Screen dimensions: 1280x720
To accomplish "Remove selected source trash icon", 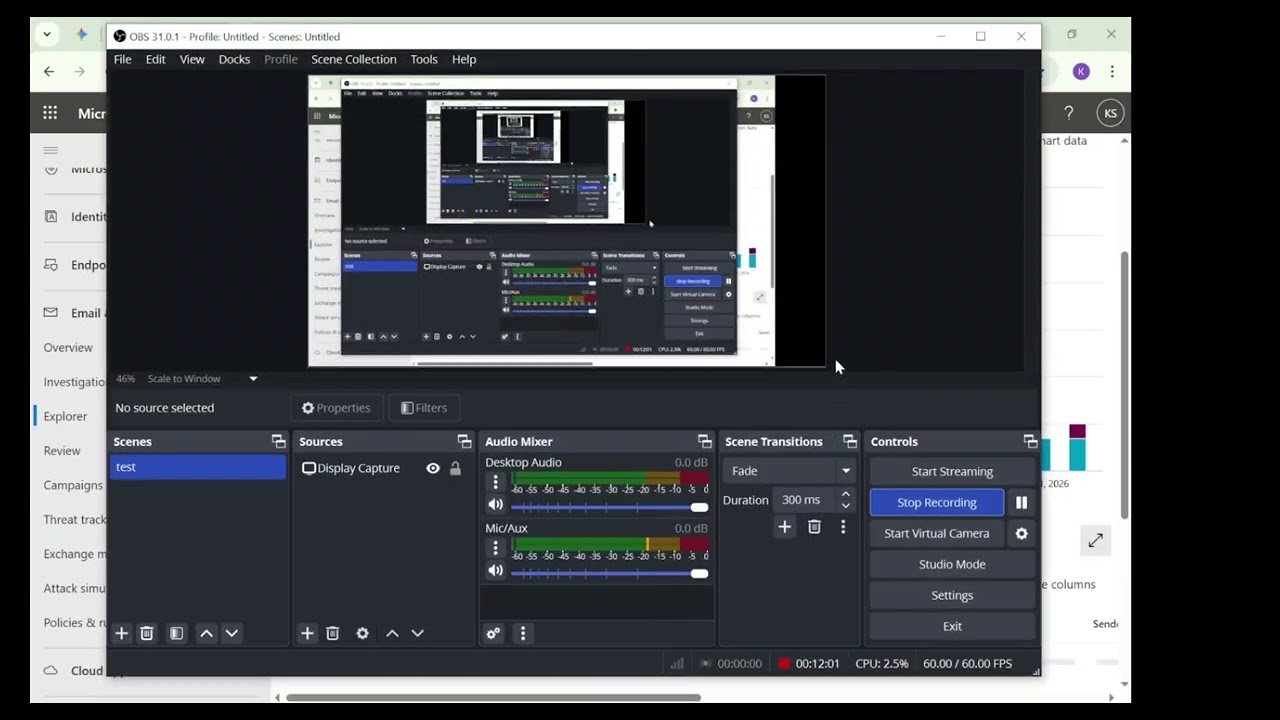I will coord(333,633).
